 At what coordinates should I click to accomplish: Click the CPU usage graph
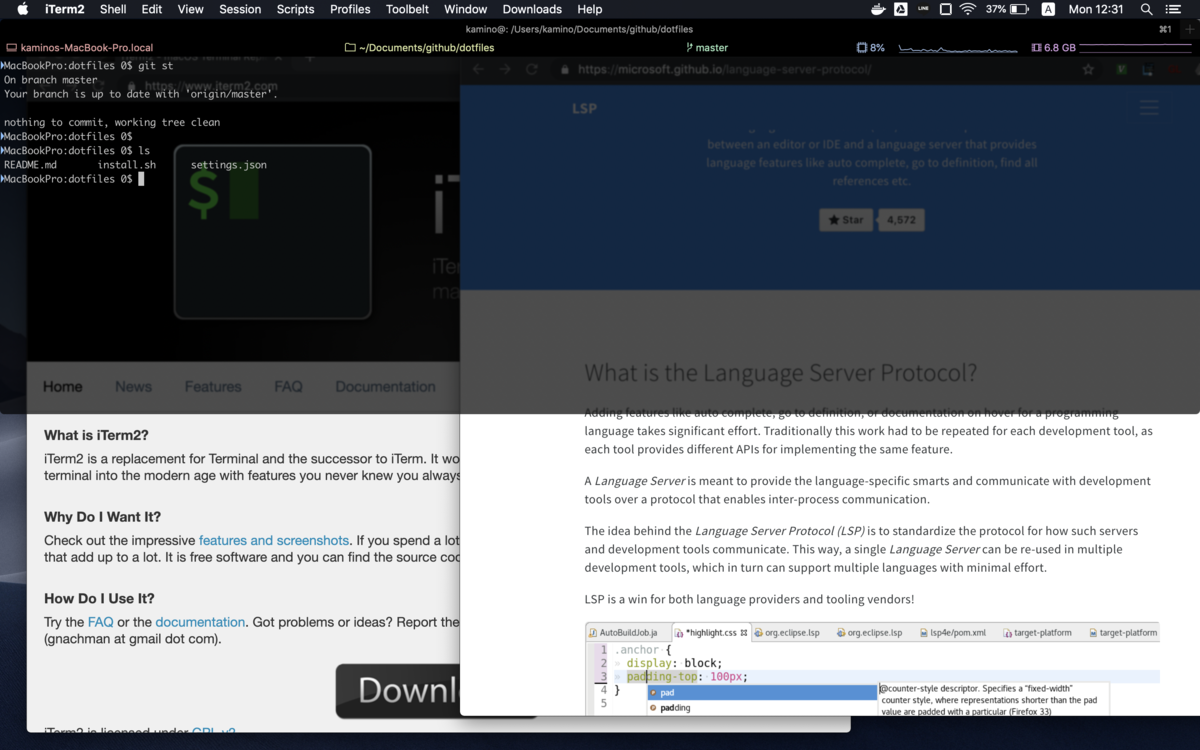click(x=958, y=47)
